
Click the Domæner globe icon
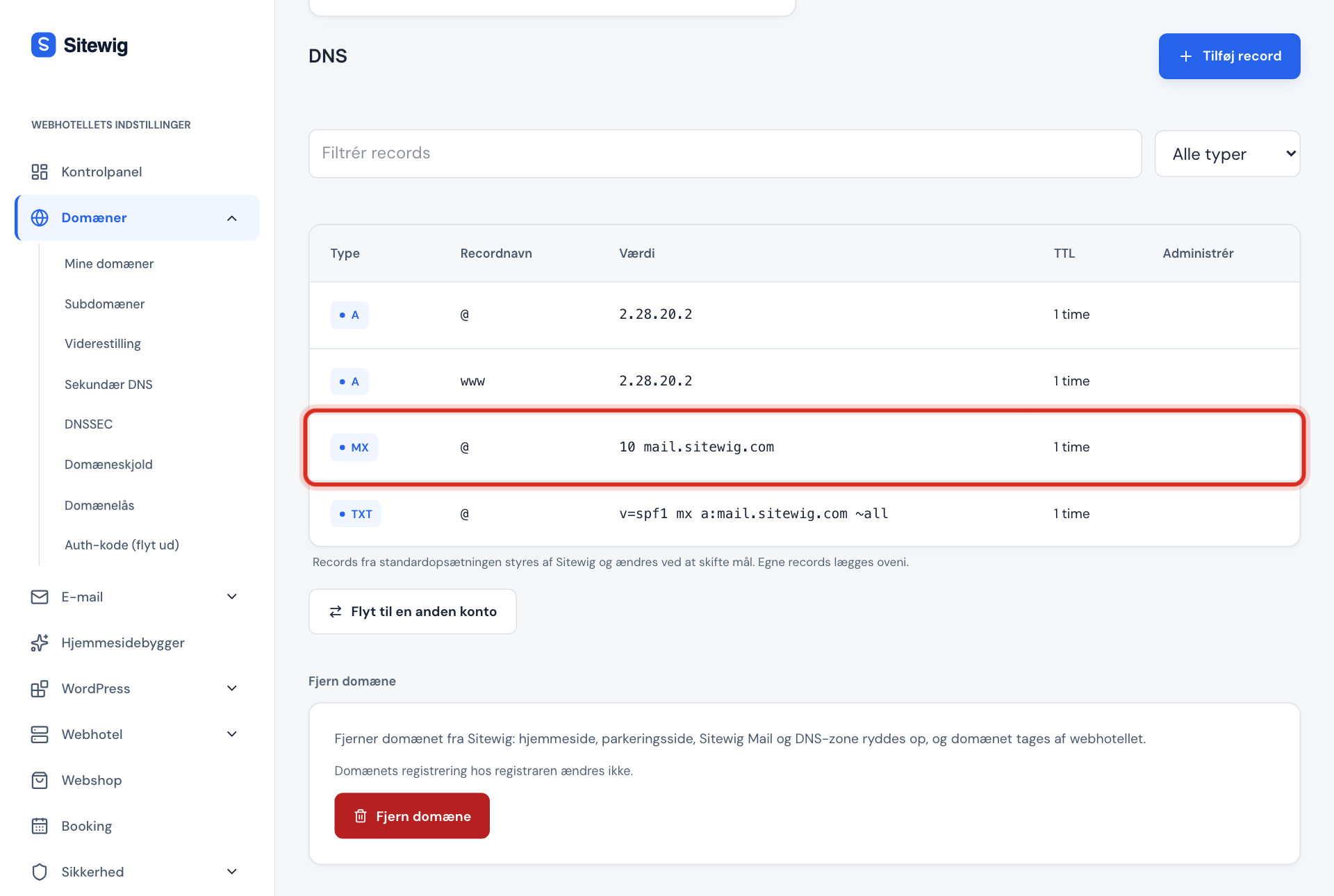[x=40, y=218]
